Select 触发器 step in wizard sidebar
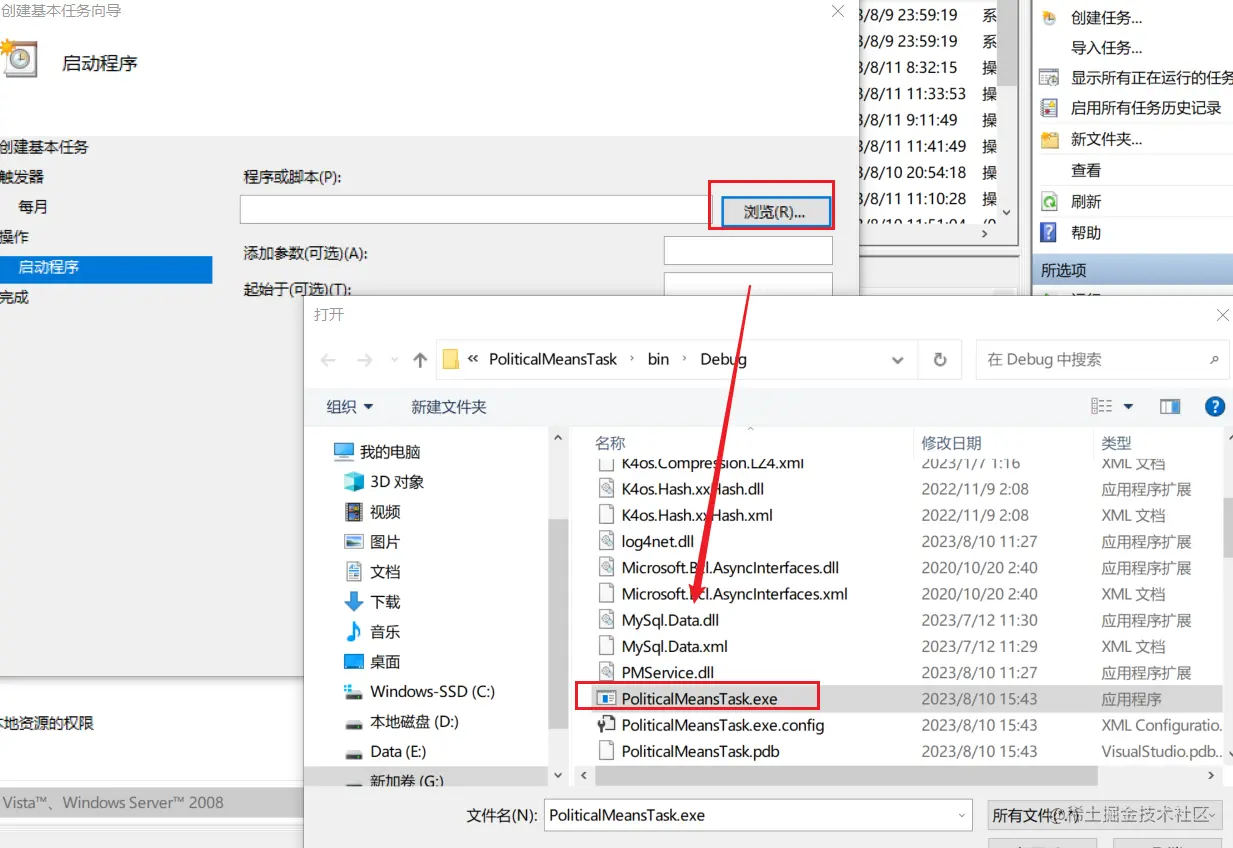This screenshot has width=1233, height=848. pos(22,177)
